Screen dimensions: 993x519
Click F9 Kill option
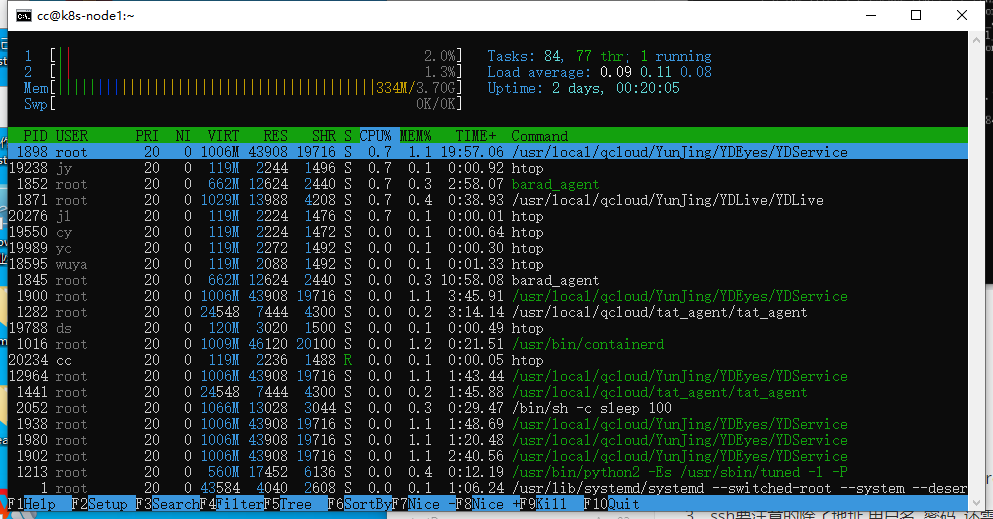[x=543, y=504]
